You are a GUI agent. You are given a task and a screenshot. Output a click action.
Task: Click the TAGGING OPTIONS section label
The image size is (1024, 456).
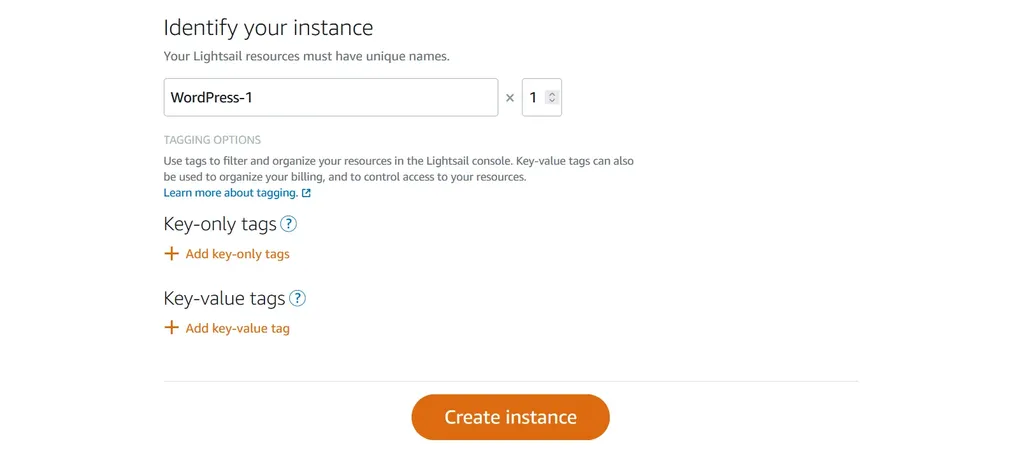(212, 140)
